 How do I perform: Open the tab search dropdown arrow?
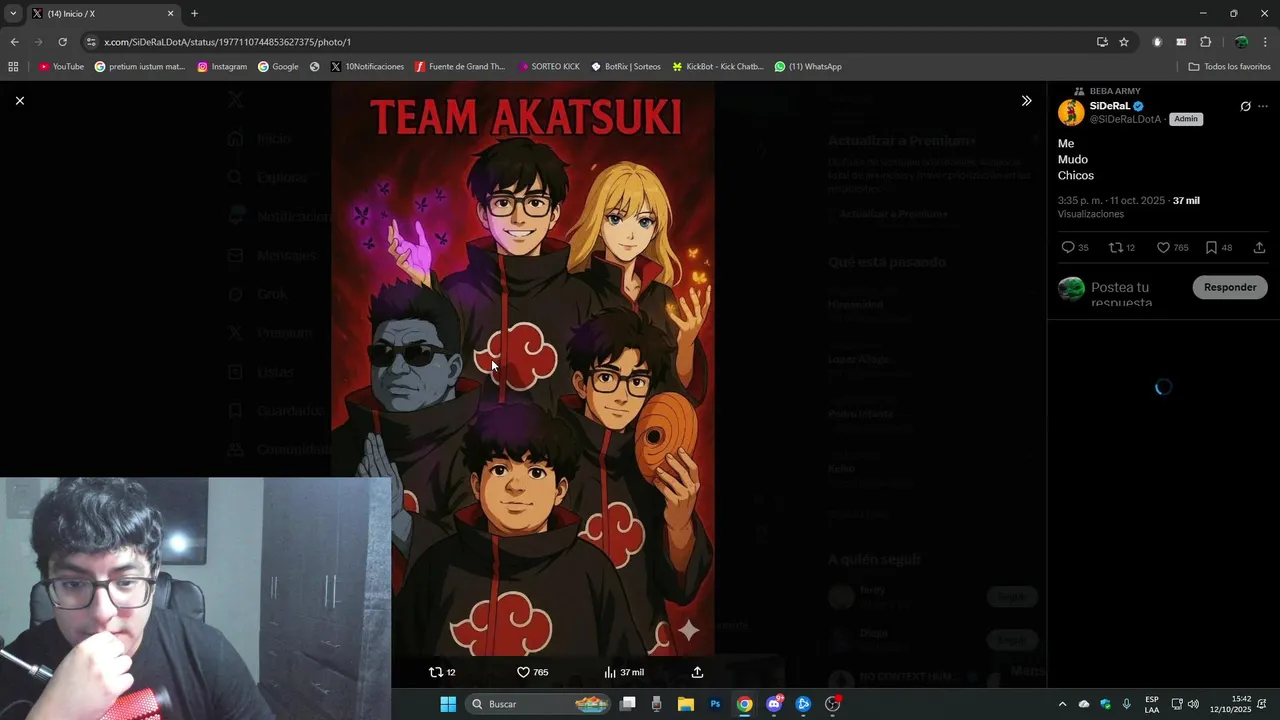coord(13,14)
